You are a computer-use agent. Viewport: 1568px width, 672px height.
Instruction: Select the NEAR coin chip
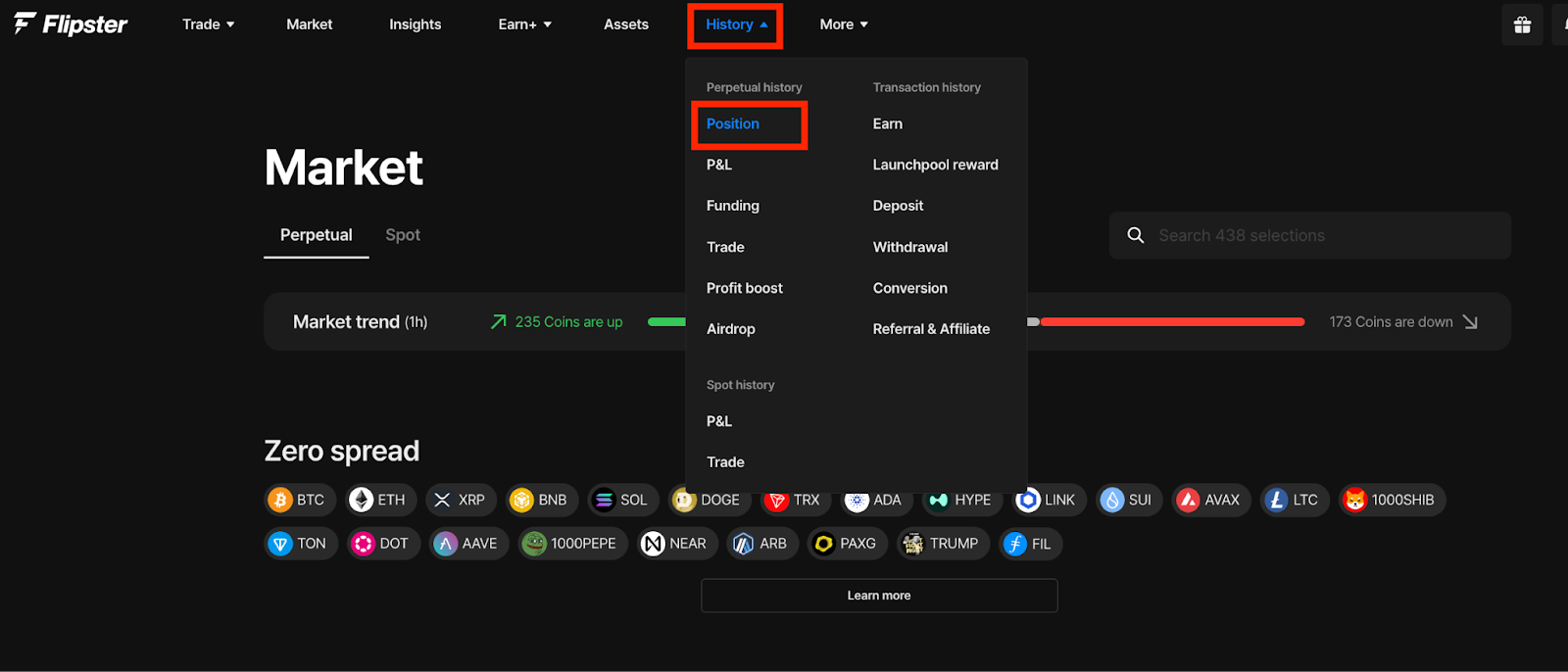point(677,544)
